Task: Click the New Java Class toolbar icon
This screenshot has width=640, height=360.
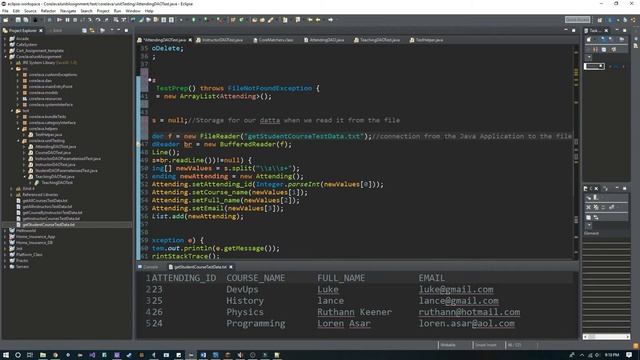Action: coord(242,20)
